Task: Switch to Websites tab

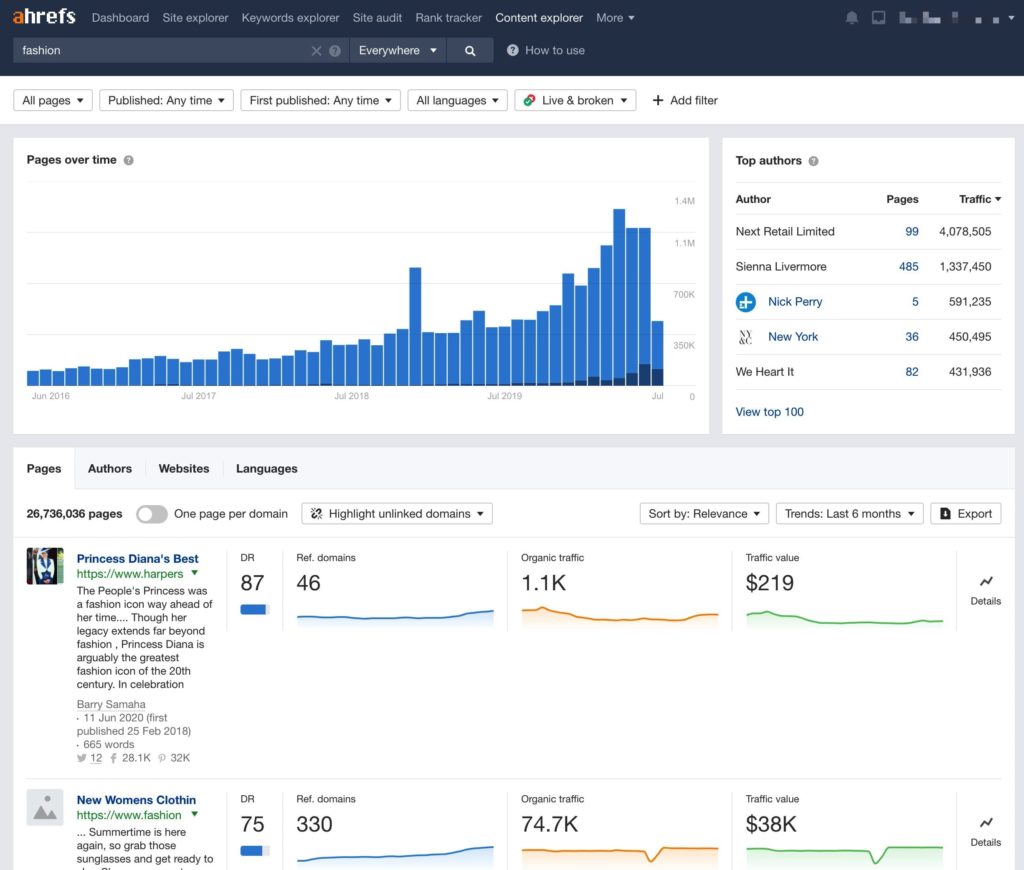Action: tap(184, 468)
